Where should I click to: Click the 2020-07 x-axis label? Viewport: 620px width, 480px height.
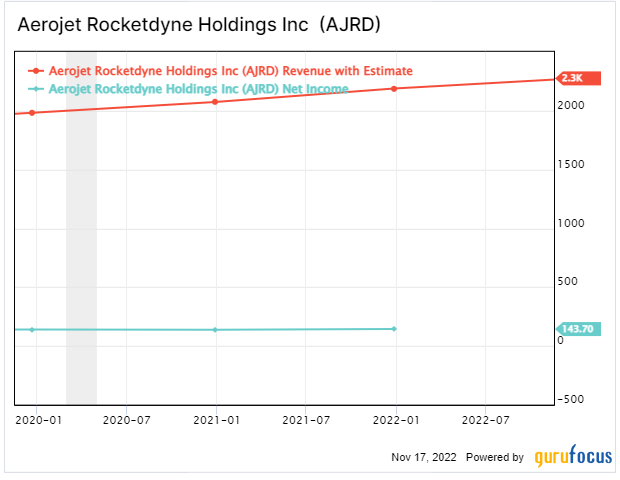tap(127, 420)
